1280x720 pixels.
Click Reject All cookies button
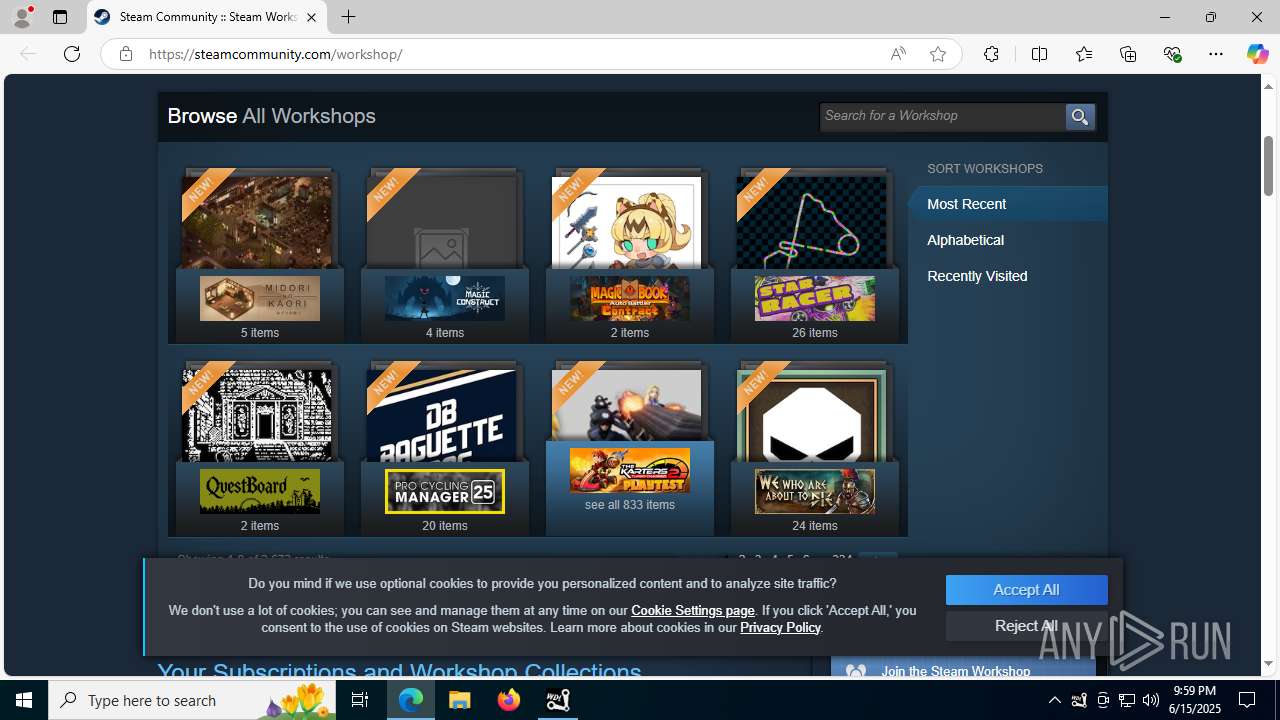tap(1026, 626)
